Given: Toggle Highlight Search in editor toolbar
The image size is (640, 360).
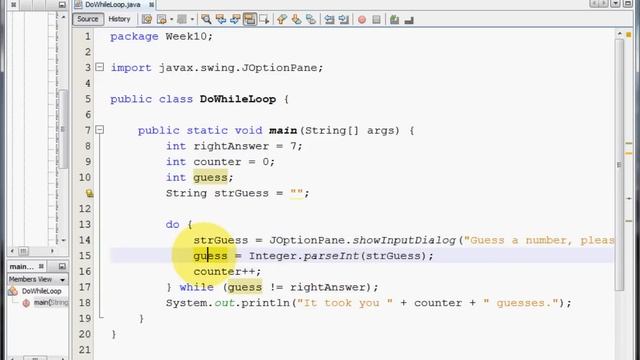Looking at the screenshot, I should click(x=250, y=19).
